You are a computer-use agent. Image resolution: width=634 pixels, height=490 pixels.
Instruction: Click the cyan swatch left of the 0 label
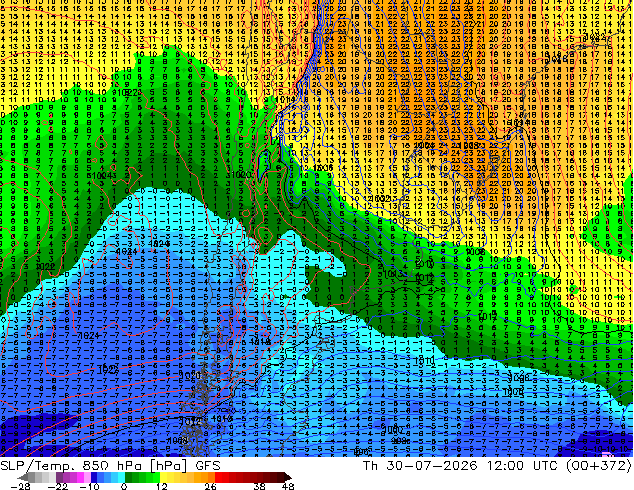pos(121,478)
